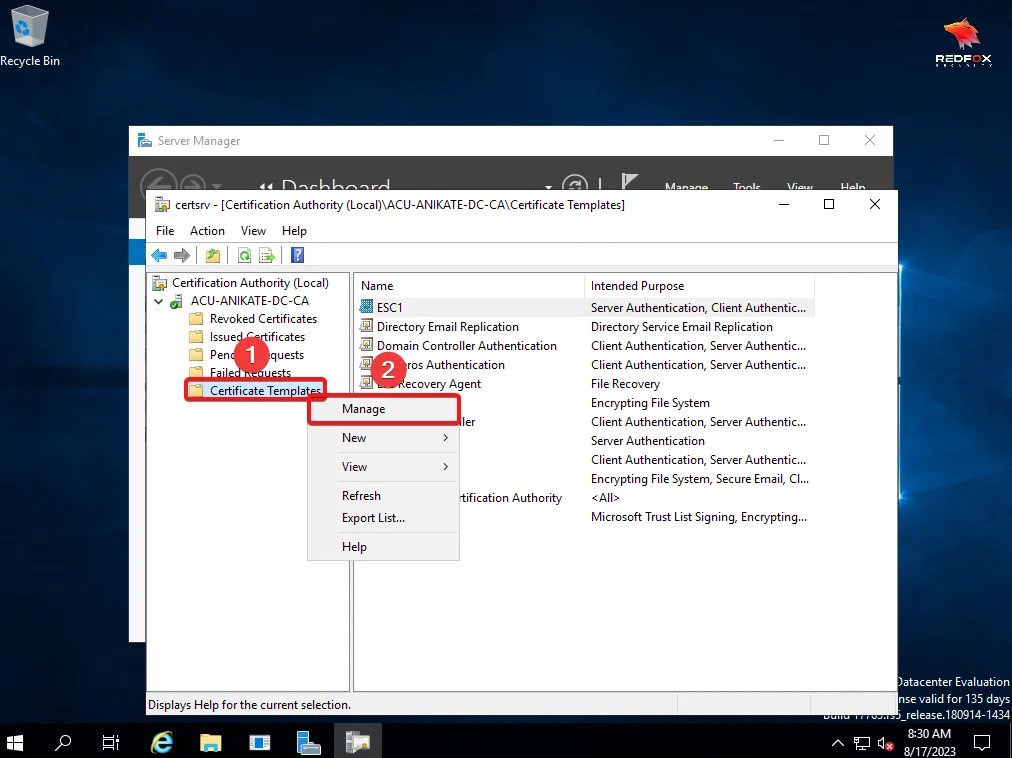Select the Revoked Certificates folder
The image size is (1012, 758).
coord(263,318)
